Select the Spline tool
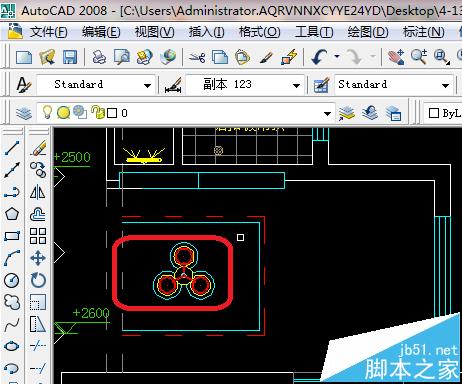This screenshot has height=384, width=462. [12, 324]
